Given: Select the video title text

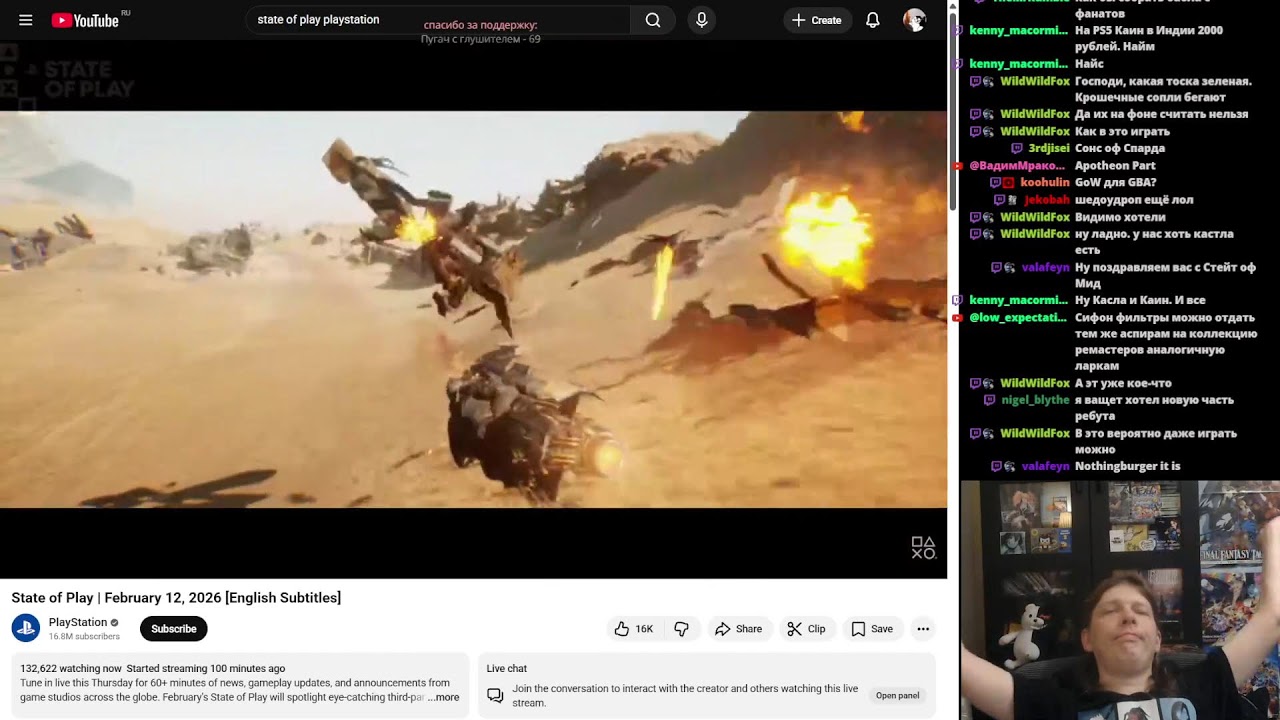Looking at the screenshot, I should pyautogui.click(x=176, y=598).
